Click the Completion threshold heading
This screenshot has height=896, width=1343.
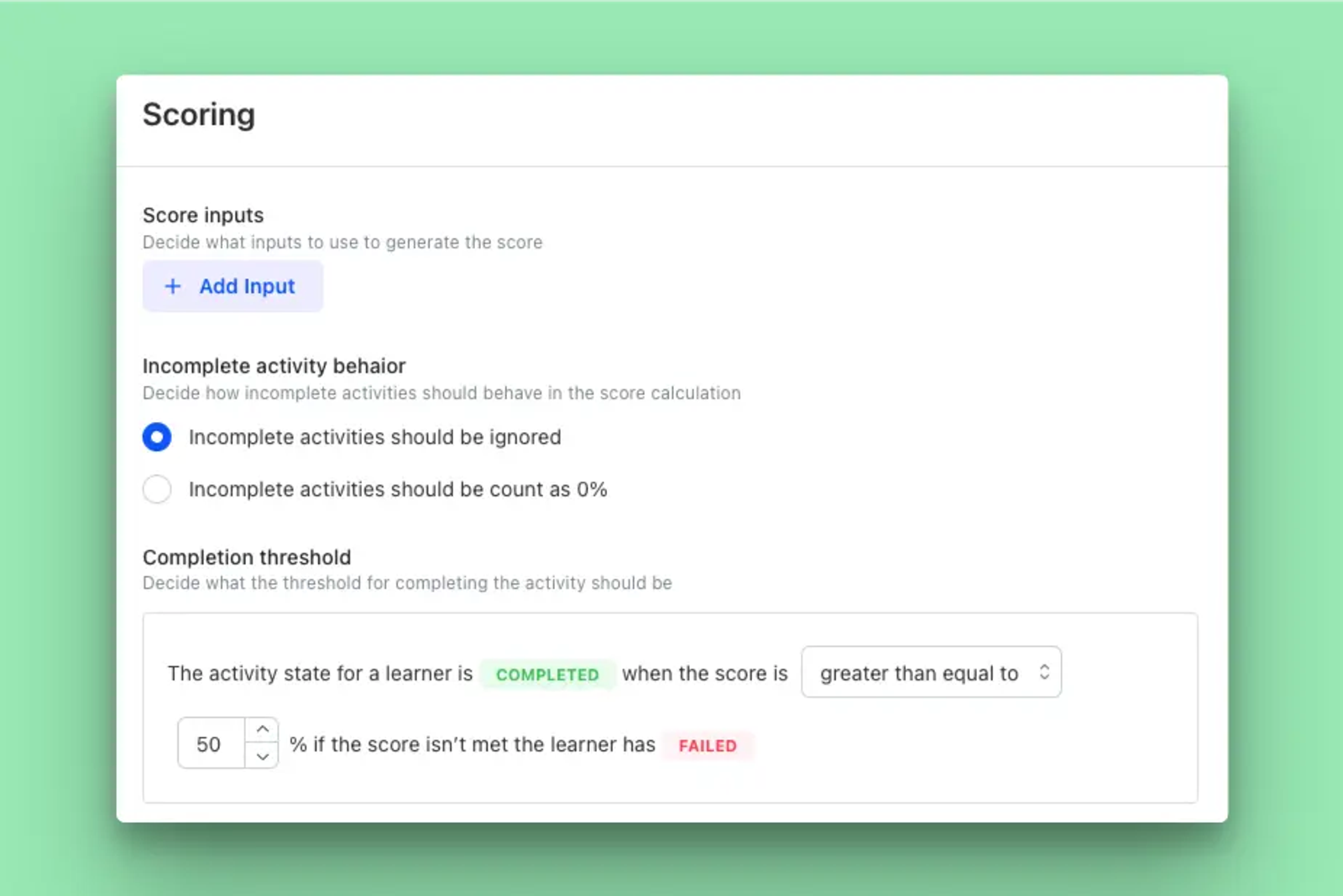tap(247, 557)
